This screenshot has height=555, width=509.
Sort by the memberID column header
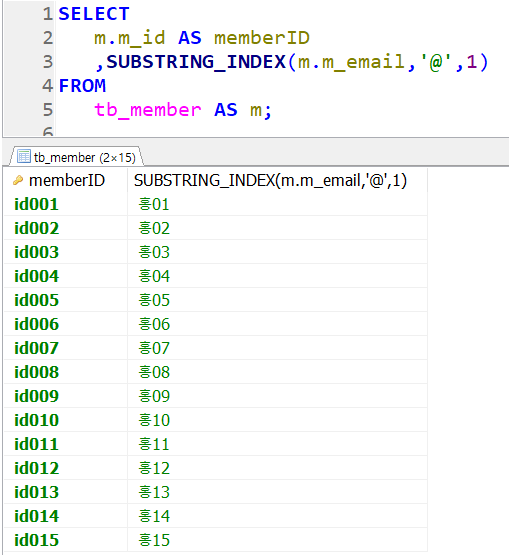coord(67,181)
